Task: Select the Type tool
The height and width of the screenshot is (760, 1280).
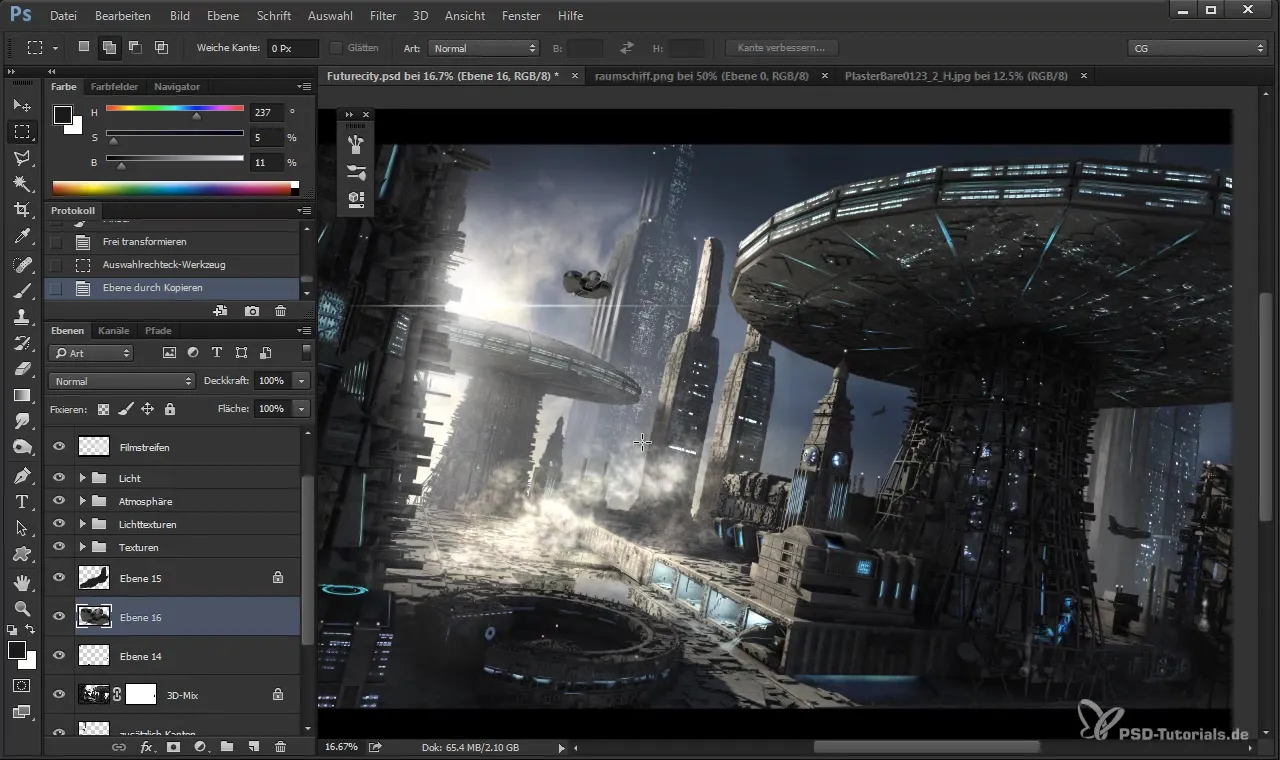Action: 22,501
